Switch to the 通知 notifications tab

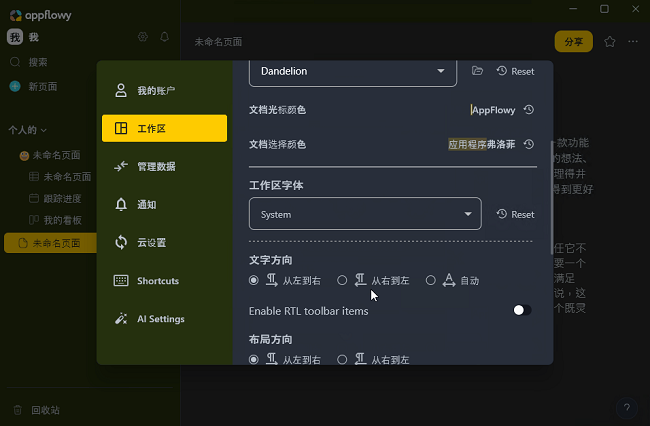point(164,205)
